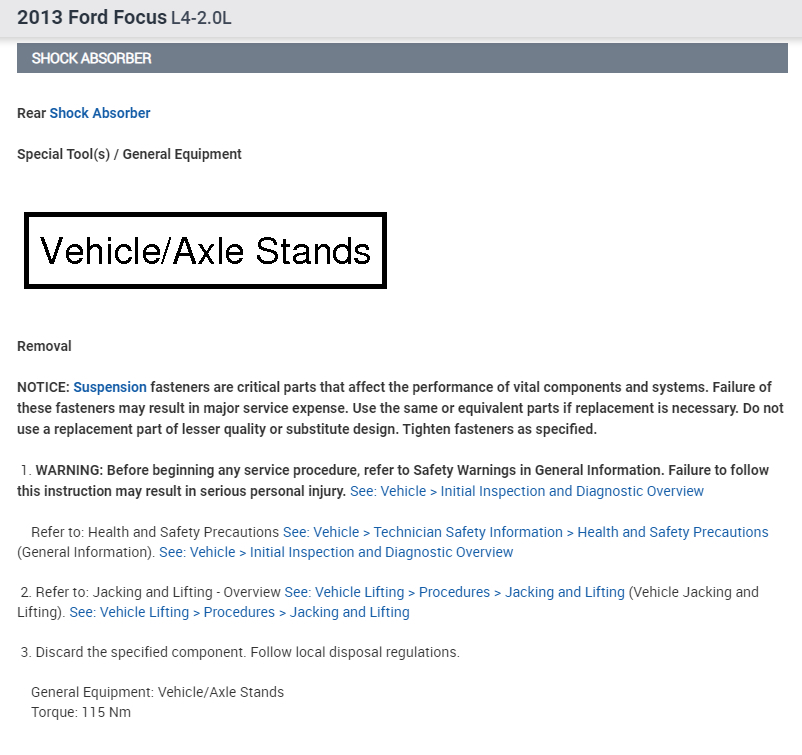
Task: Click the L4-2.0L engine label
Action: tap(202, 19)
